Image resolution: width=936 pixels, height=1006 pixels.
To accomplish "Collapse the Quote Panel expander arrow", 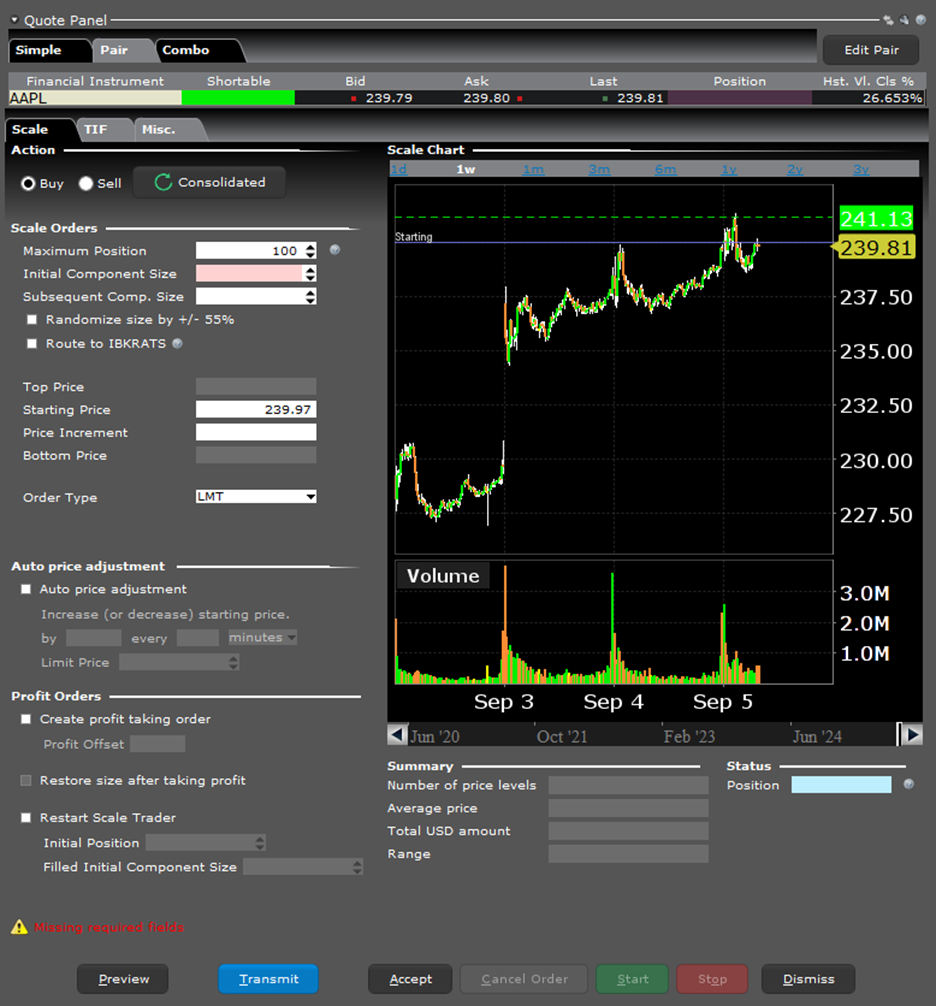I will (x=14, y=20).
